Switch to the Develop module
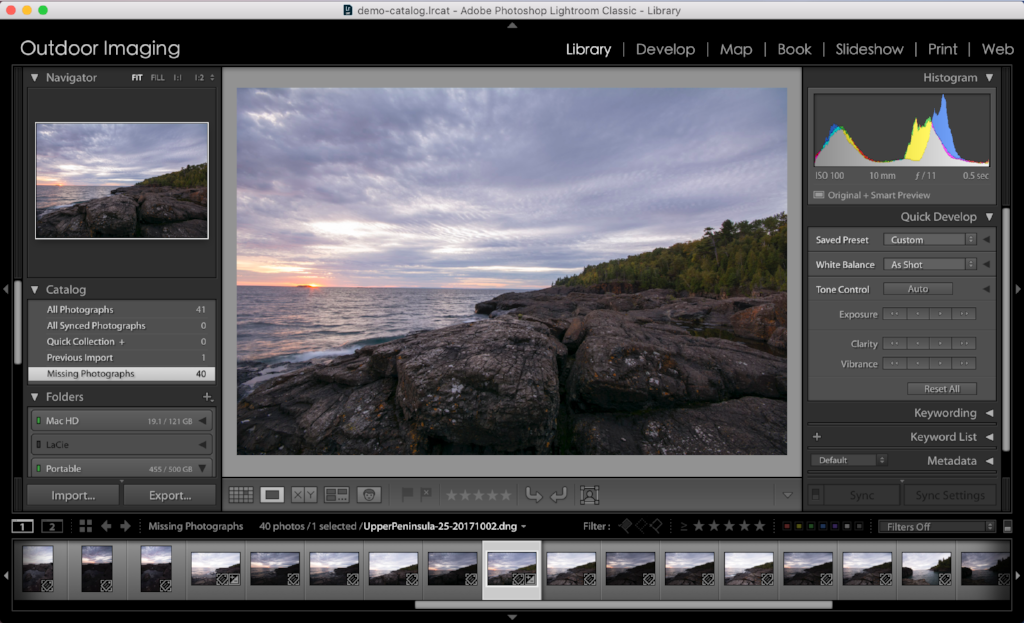Image resolution: width=1024 pixels, height=623 pixels. click(665, 49)
